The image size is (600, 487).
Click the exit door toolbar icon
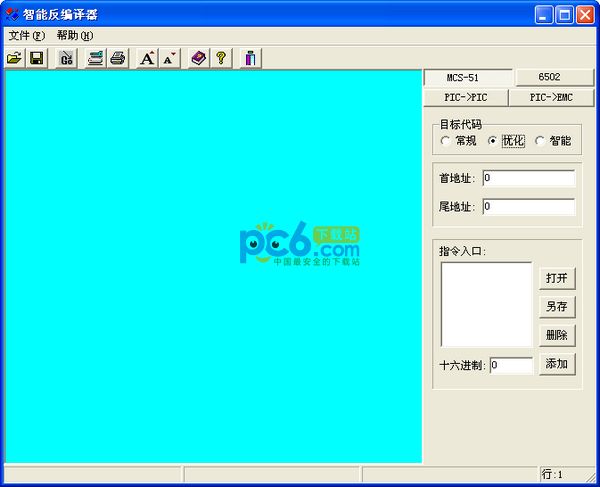click(x=250, y=59)
